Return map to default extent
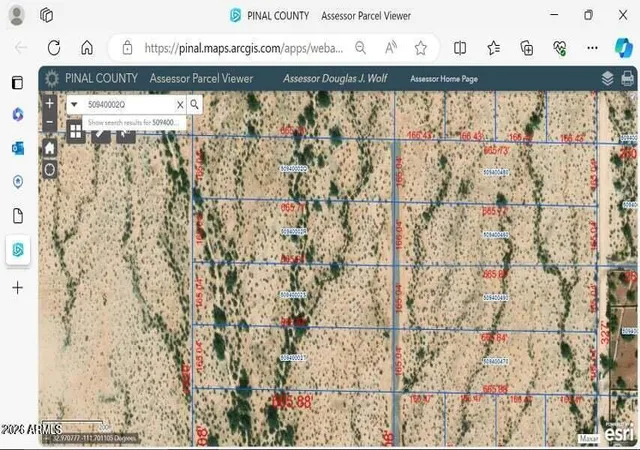The image size is (640, 450). [x=49, y=148]
